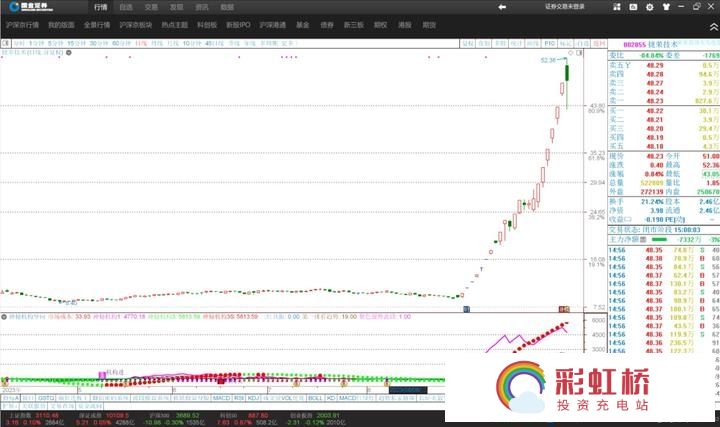Select the MACD tab after 趋势顶底

(221, 398)
